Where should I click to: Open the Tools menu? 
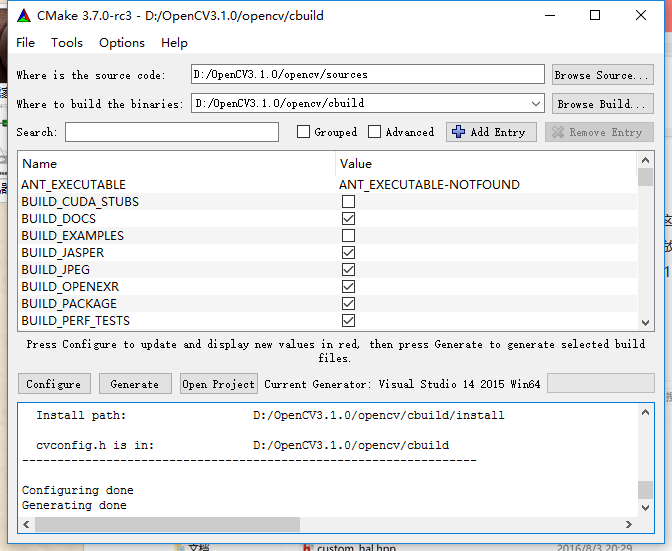67,43
